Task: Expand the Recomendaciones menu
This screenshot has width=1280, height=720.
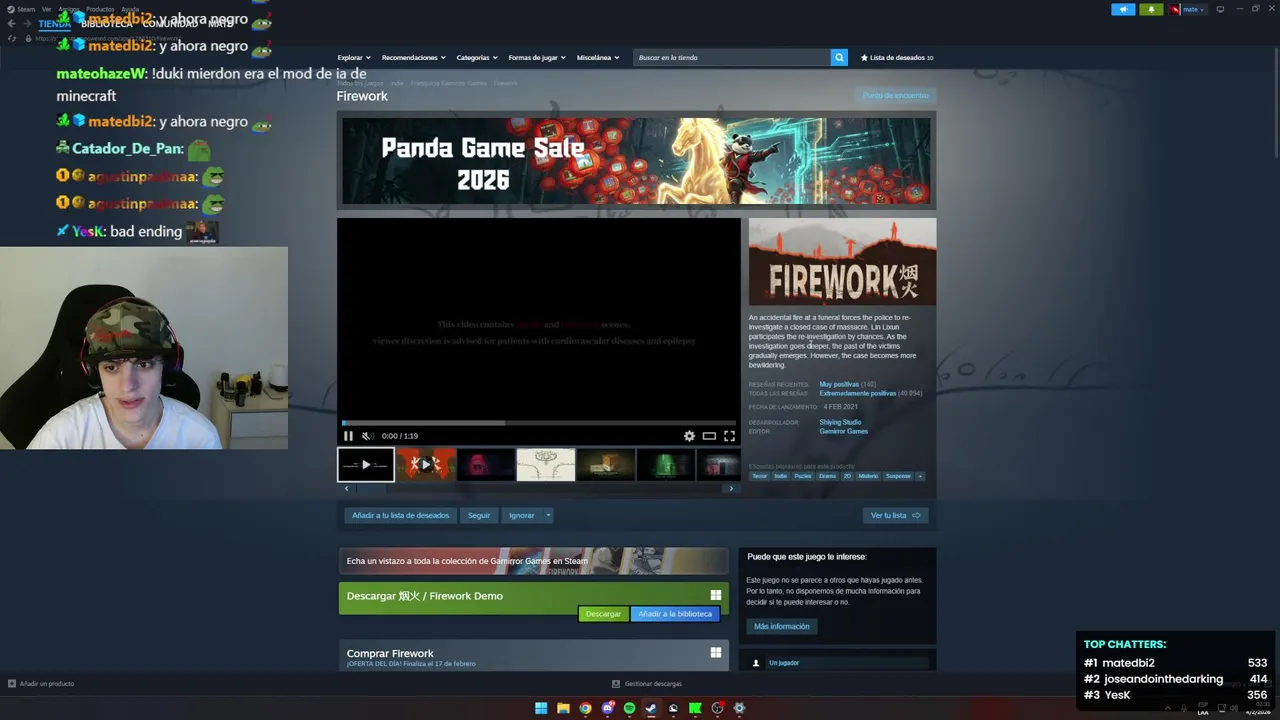Action: 413,57
